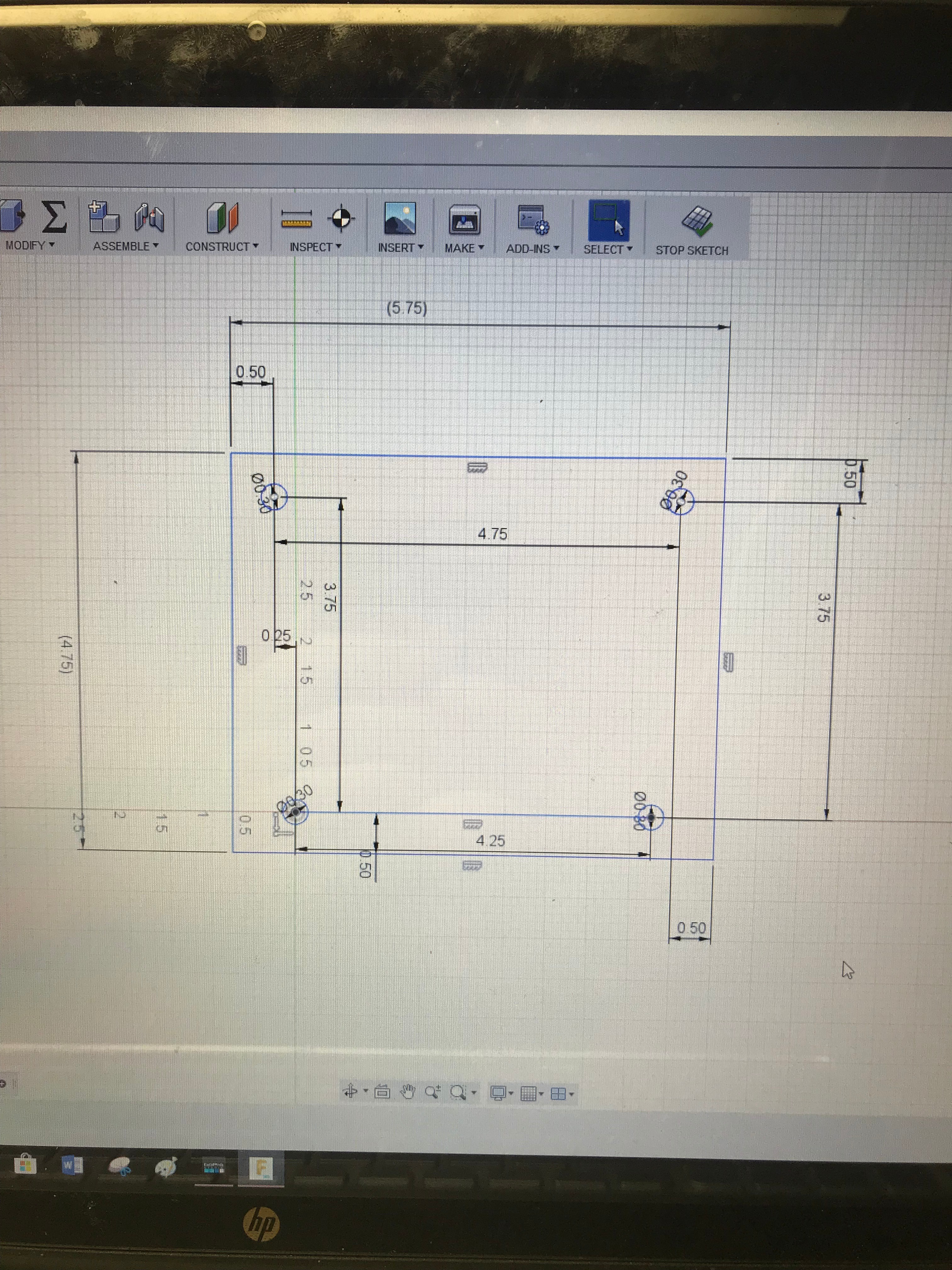952x1270 pixels.
Task: Activate the Pan hand tool
Action: coord(407,1091)
